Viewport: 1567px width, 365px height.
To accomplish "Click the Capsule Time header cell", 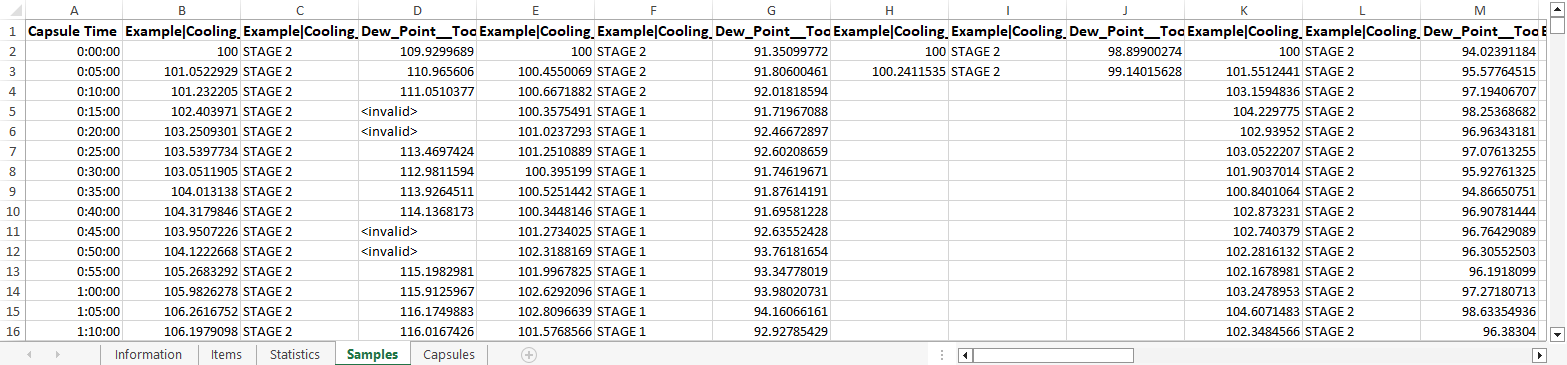I will coord(74,31).
